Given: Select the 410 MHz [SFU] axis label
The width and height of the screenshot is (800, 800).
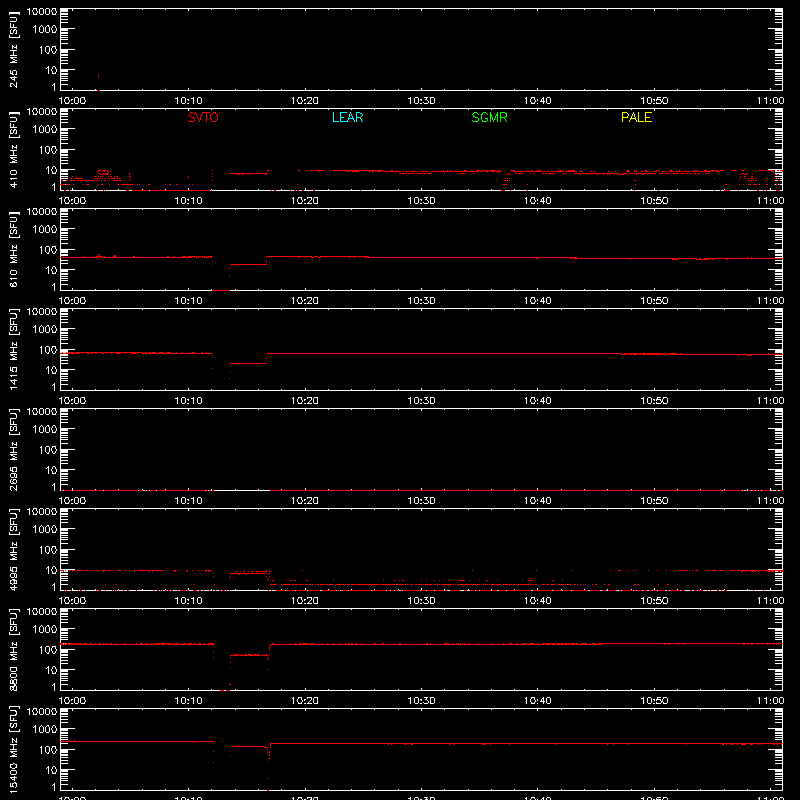Looking at the screenshot, I should click(13, 149).
